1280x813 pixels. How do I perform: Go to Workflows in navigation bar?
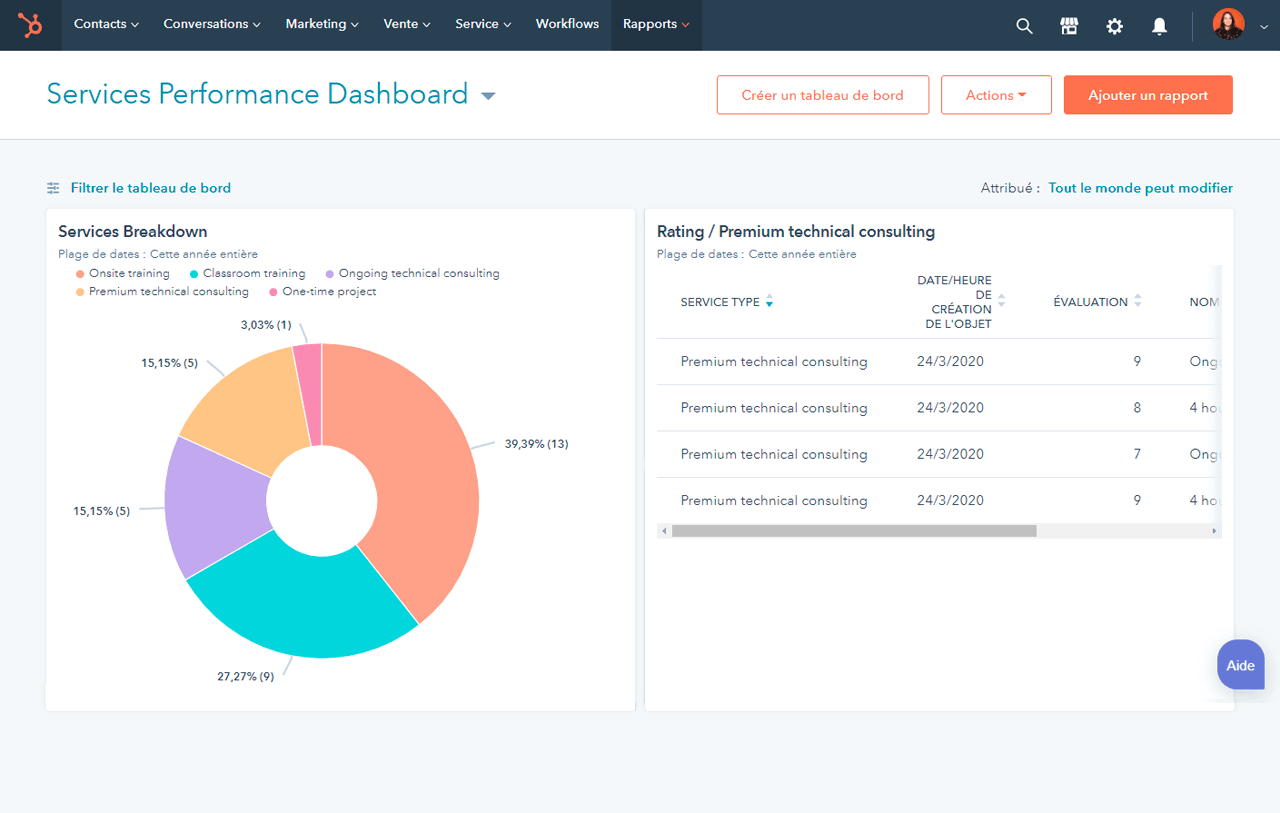pyautogui.click(x=567, y=25)
